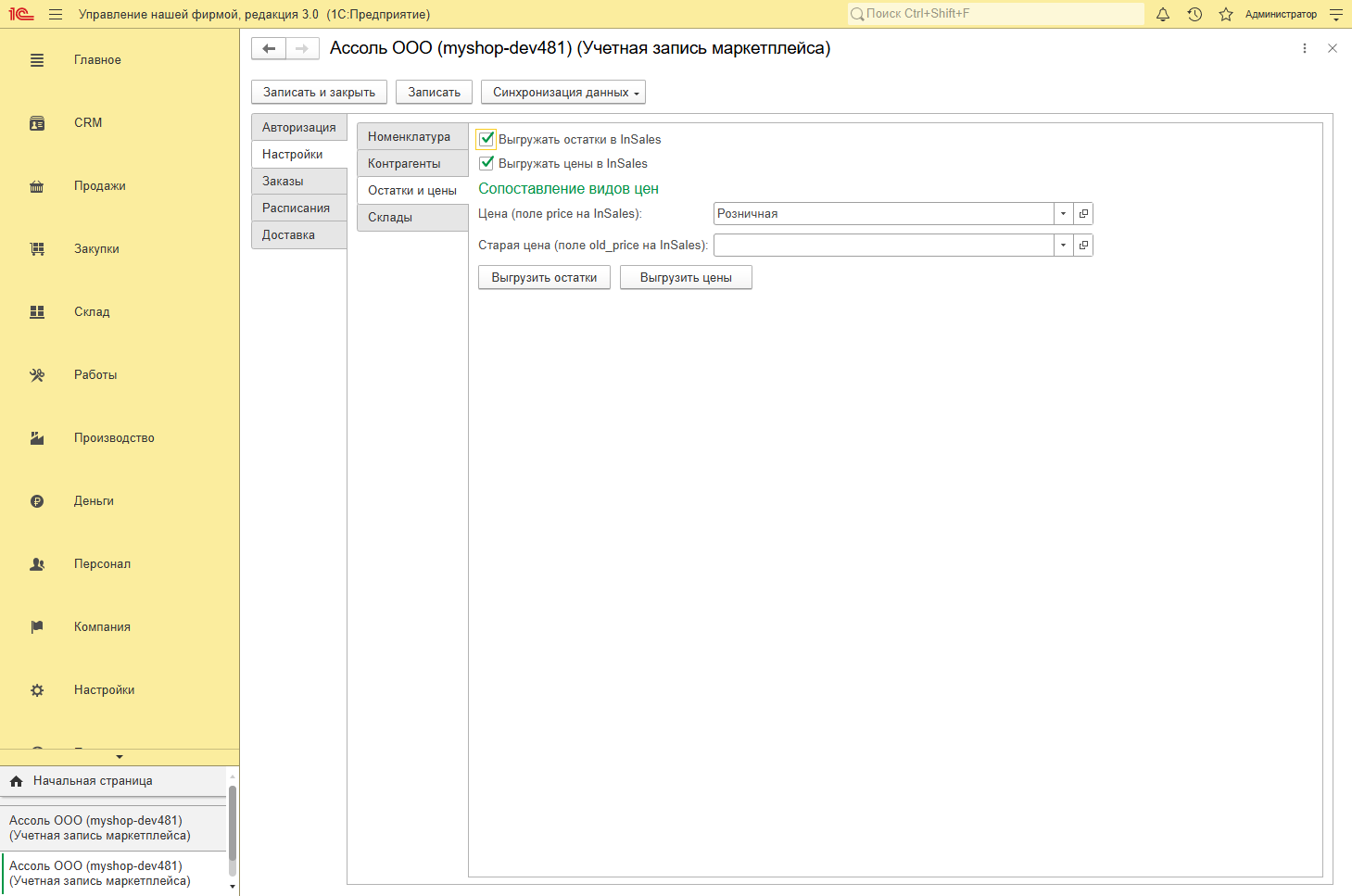Open the Контрагенты sub-tab
This screenshot has height=896, width=1352.
point(412,164)
